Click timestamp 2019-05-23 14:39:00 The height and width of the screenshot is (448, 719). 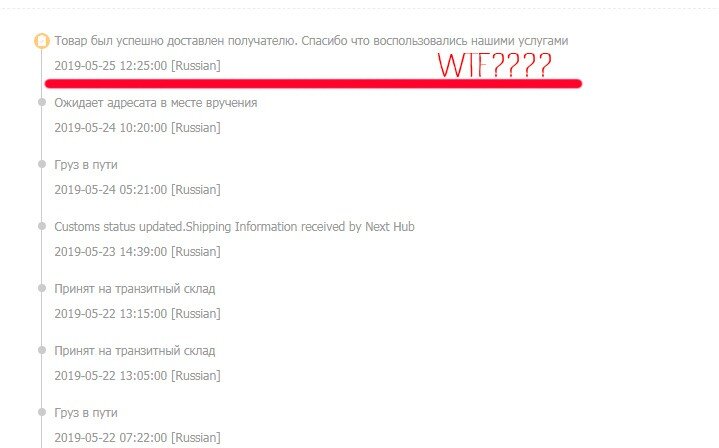111,251
